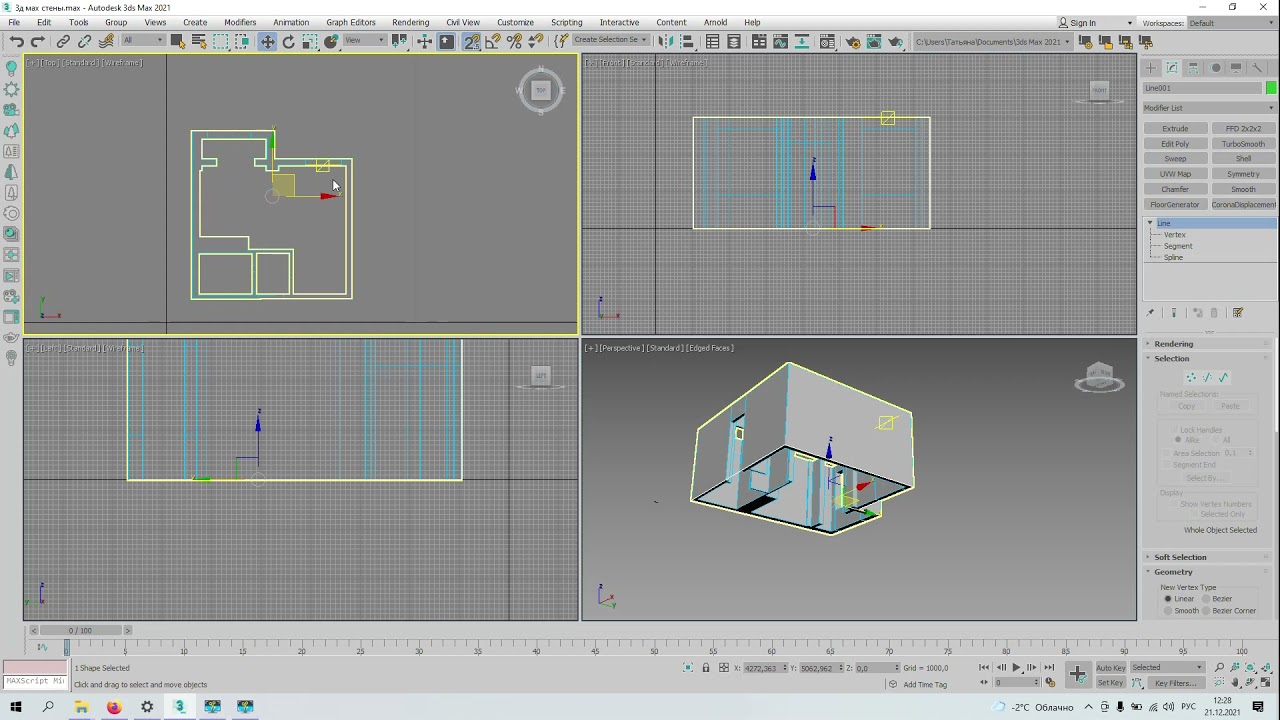Viewport: 1280px width, 720px height.
Task: Open the Rendering menu
Action: click(410, 22)
